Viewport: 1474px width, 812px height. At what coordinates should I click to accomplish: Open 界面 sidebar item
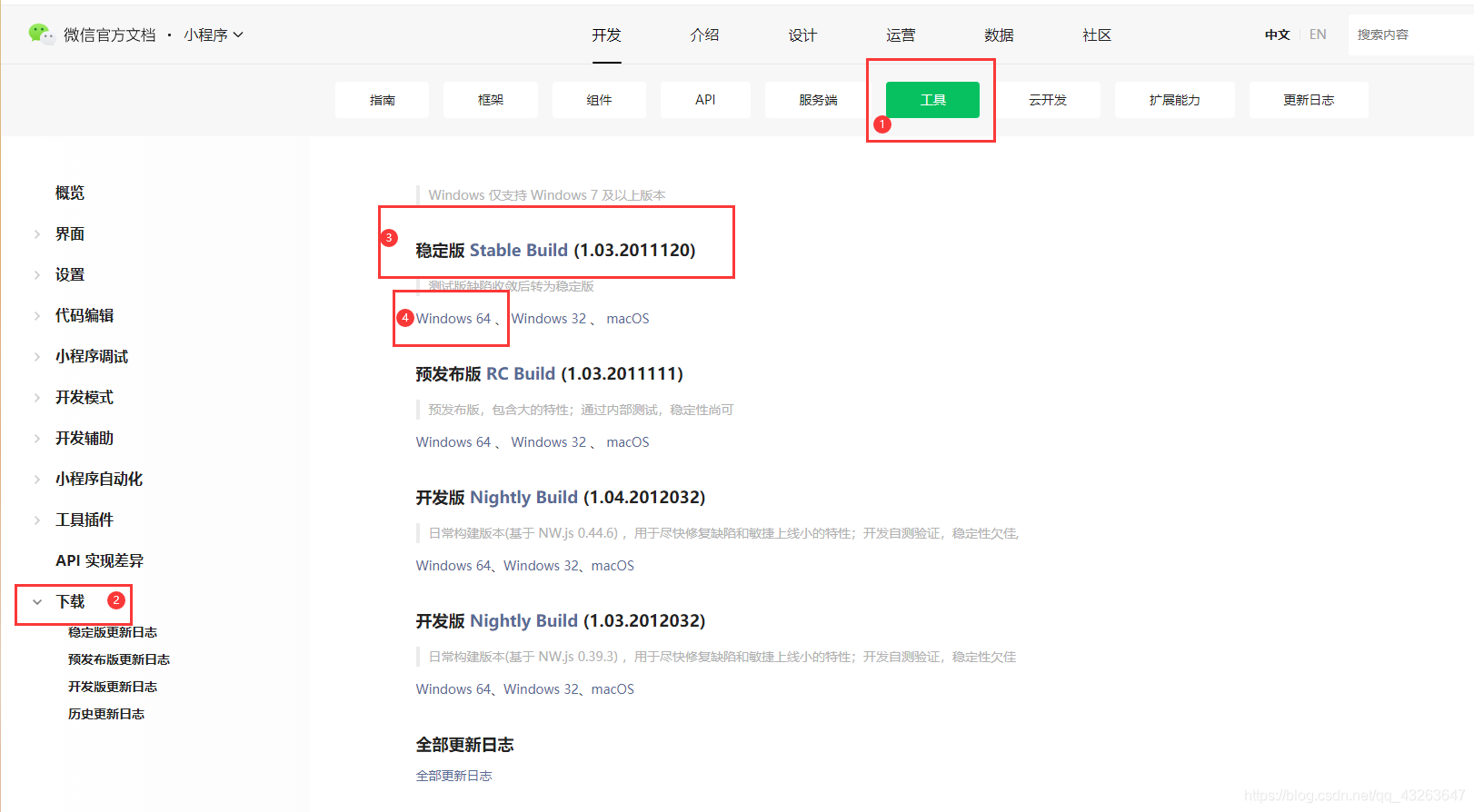(x=70, y=233)
